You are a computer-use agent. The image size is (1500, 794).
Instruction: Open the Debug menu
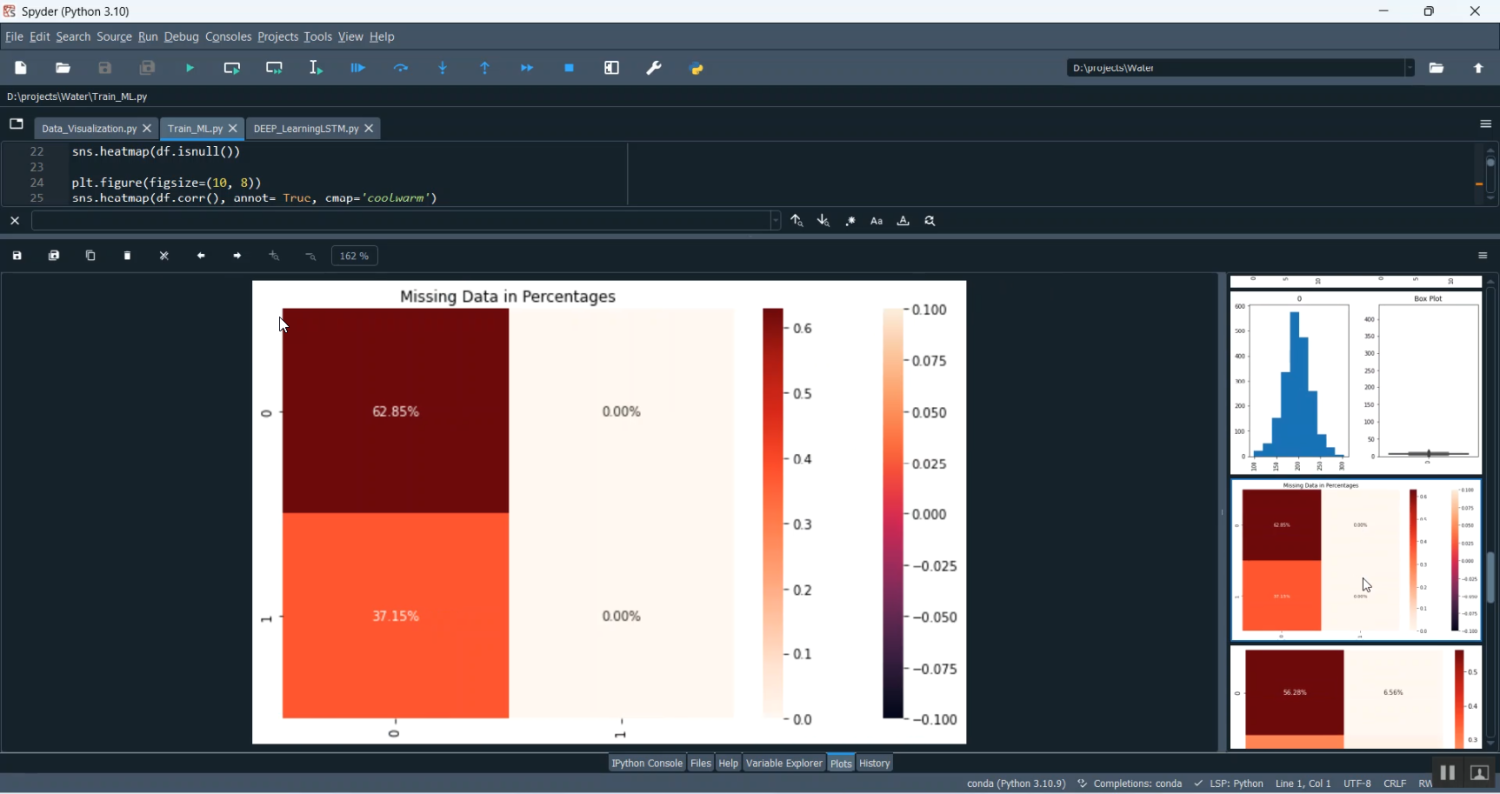point(181,37)
